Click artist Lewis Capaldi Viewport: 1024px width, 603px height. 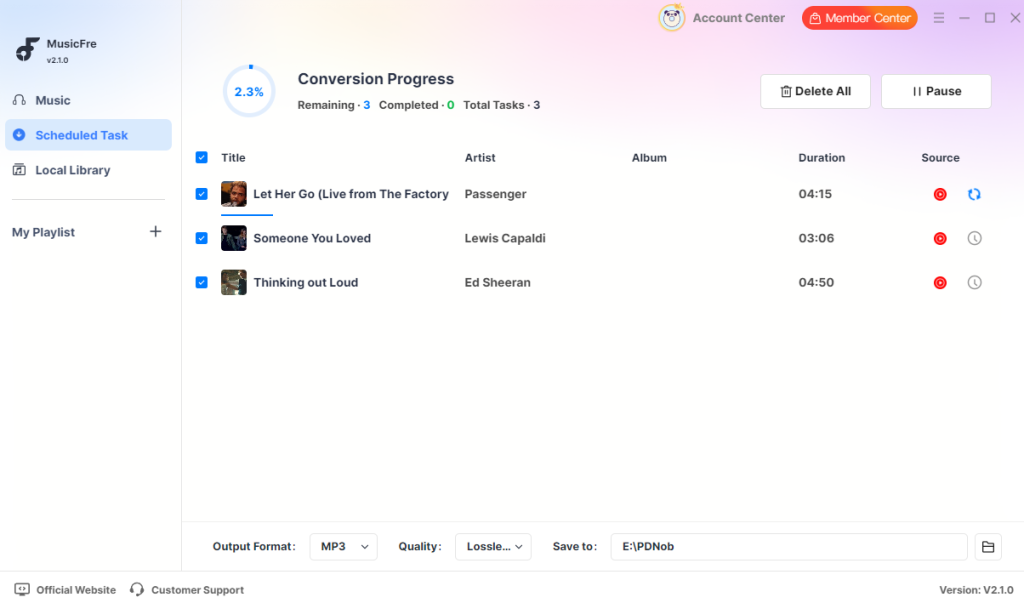505,238
